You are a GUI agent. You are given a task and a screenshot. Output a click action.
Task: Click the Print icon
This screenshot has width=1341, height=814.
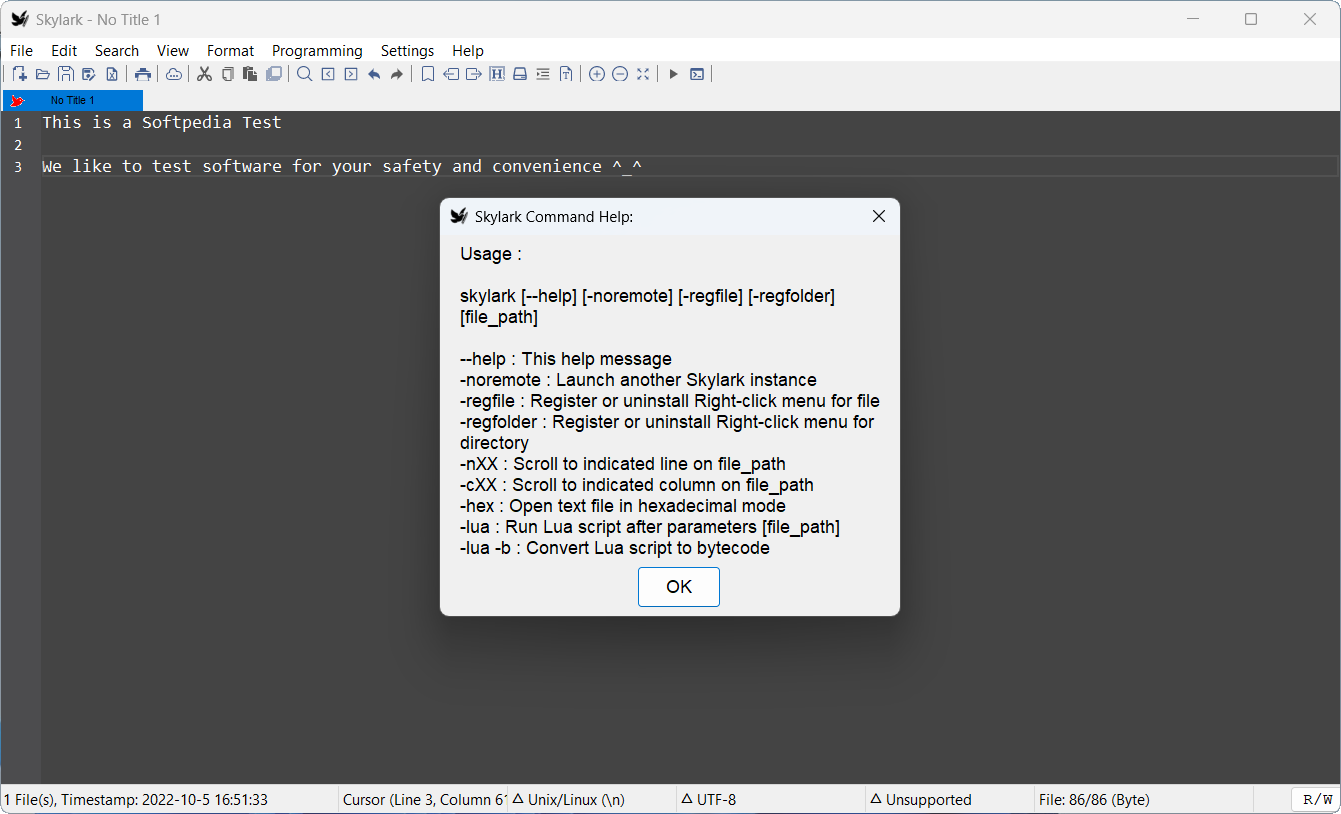[x=143, y=74]
